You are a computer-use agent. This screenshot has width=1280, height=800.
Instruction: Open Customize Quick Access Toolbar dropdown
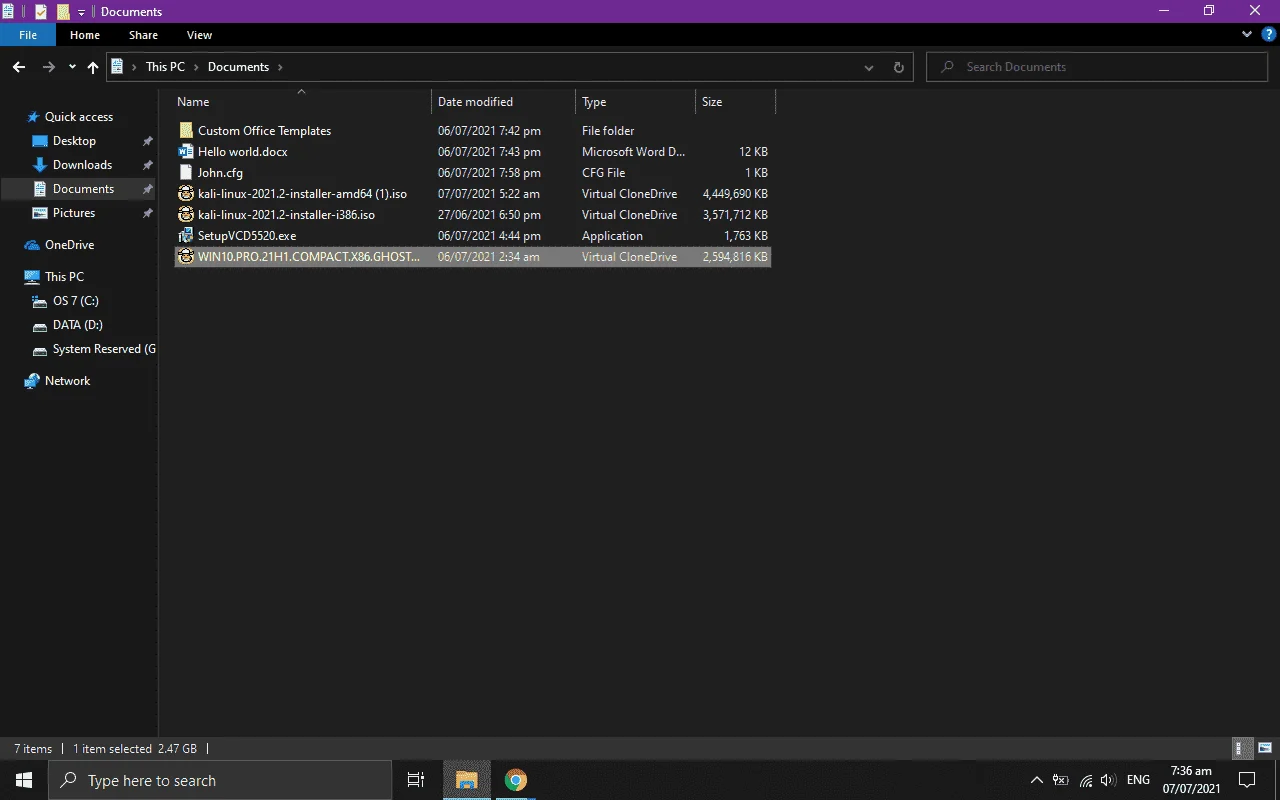(82, 12)
